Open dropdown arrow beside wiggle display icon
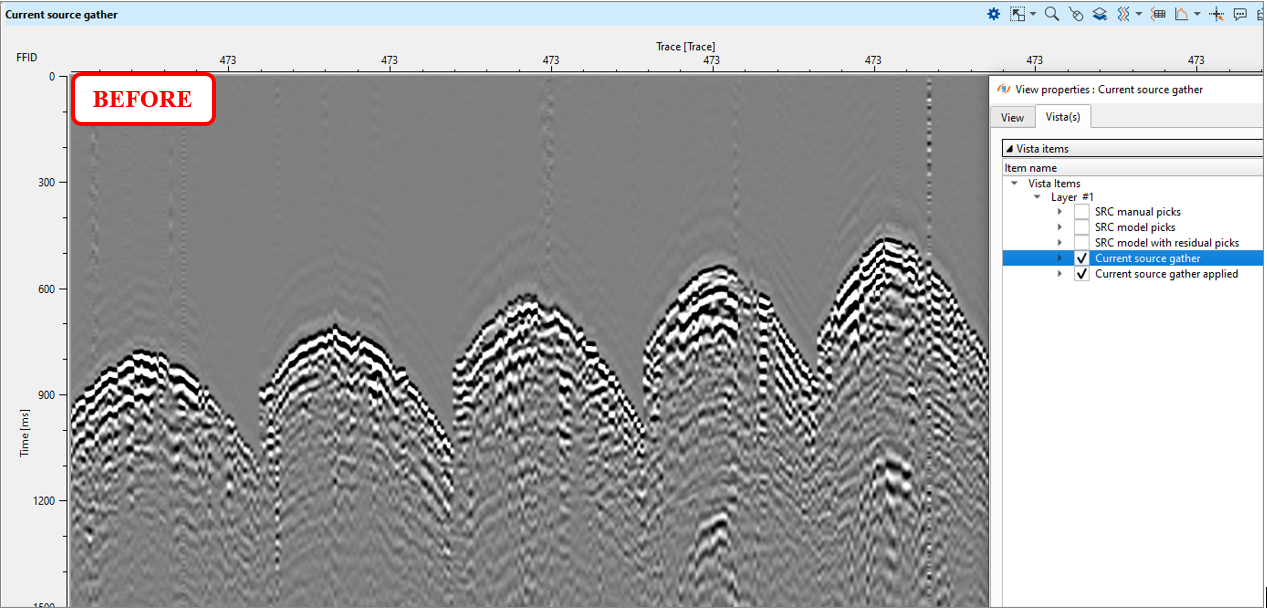The width and height of the screenshot is (1267, 610). point(1138,14)
